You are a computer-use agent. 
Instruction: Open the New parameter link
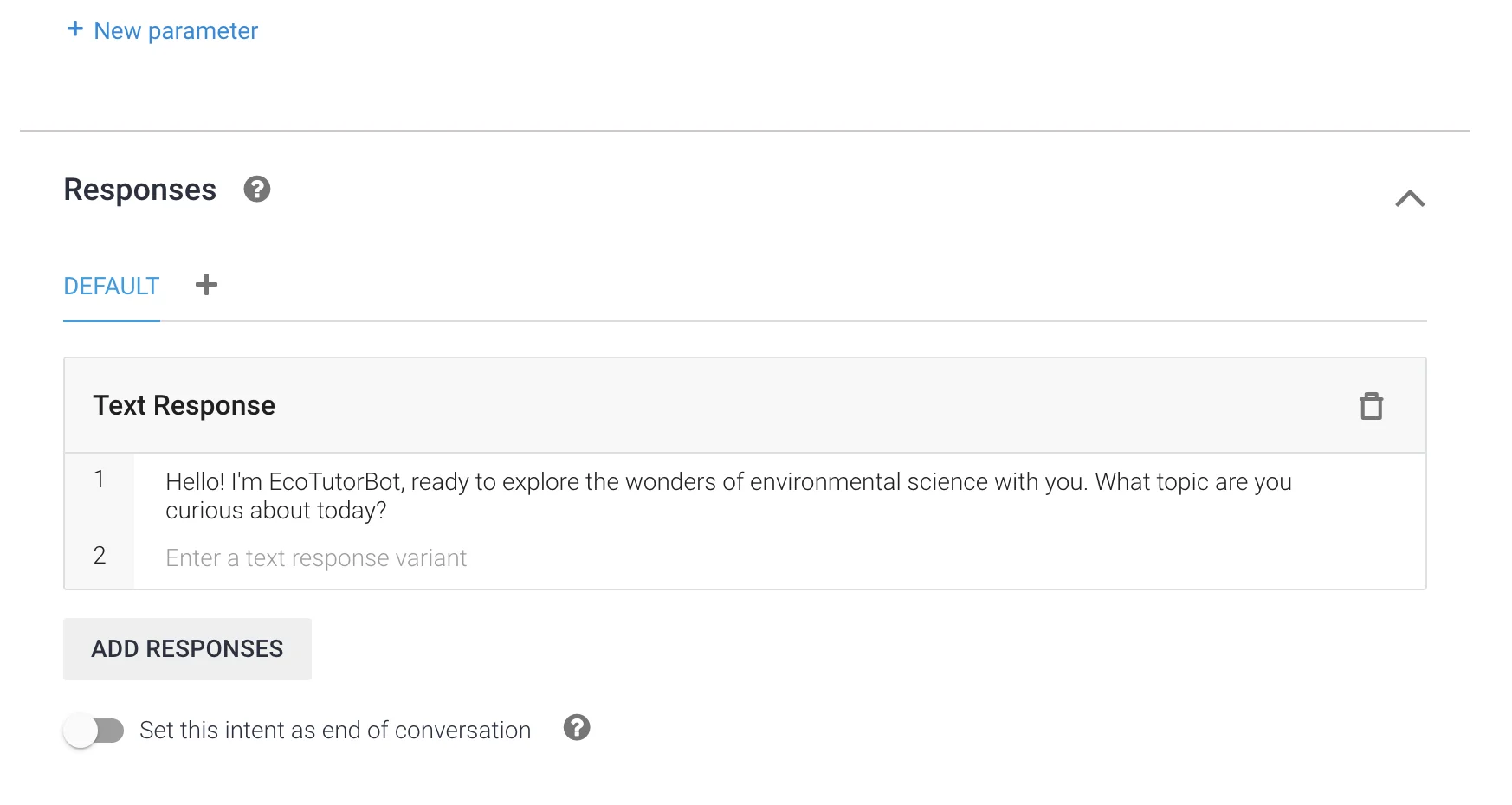tap(175, 31)
